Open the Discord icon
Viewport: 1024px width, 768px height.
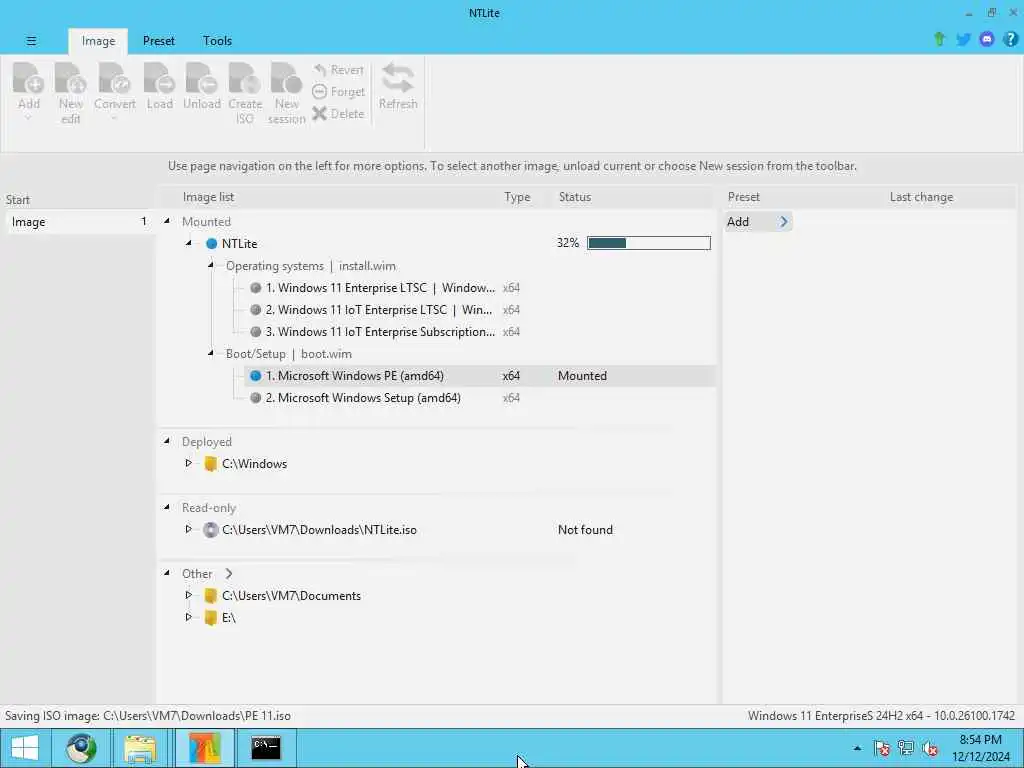click(x=987, y=39)
